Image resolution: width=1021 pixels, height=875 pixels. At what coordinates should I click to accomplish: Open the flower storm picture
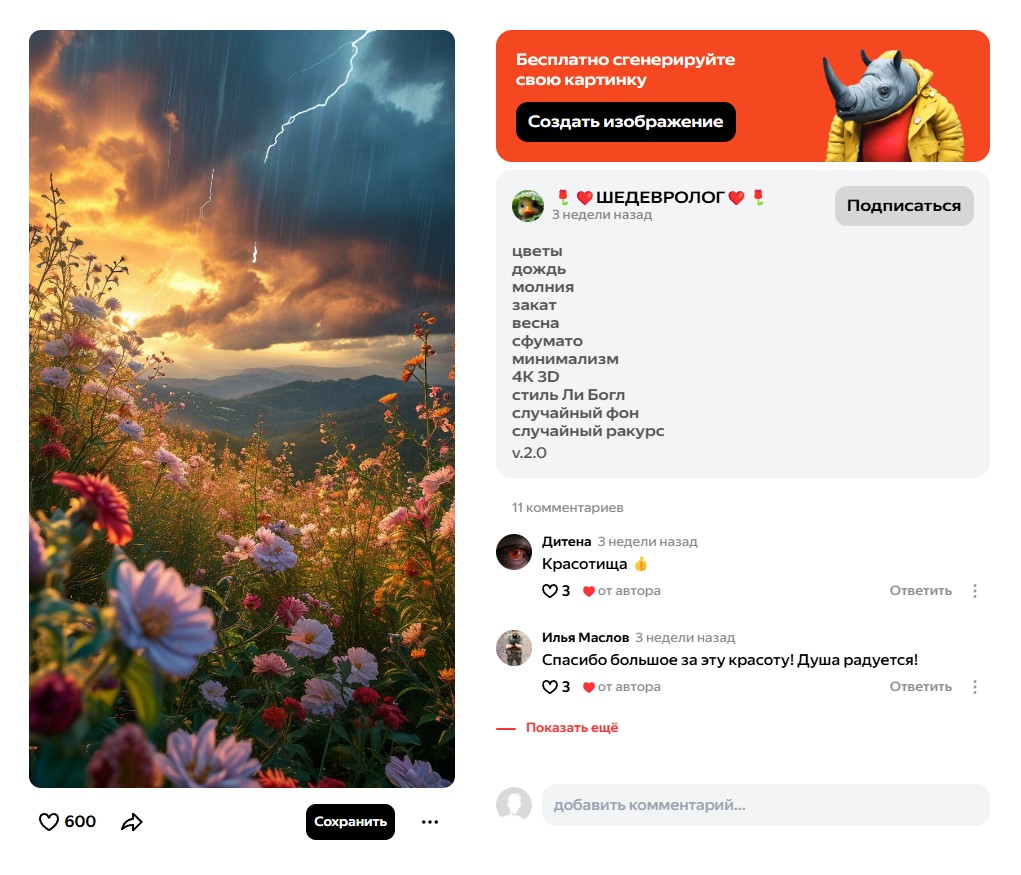(242, 408)
